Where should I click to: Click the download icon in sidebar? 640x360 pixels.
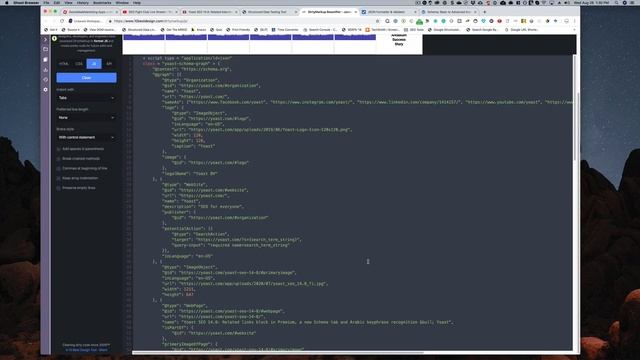45,70
